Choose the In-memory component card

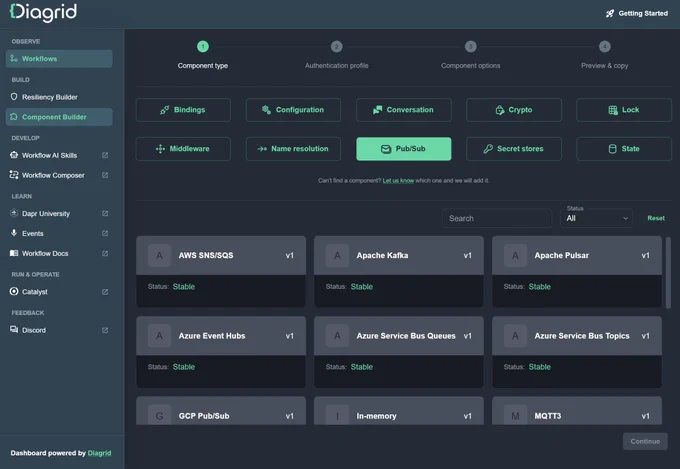tap(399, 411)
